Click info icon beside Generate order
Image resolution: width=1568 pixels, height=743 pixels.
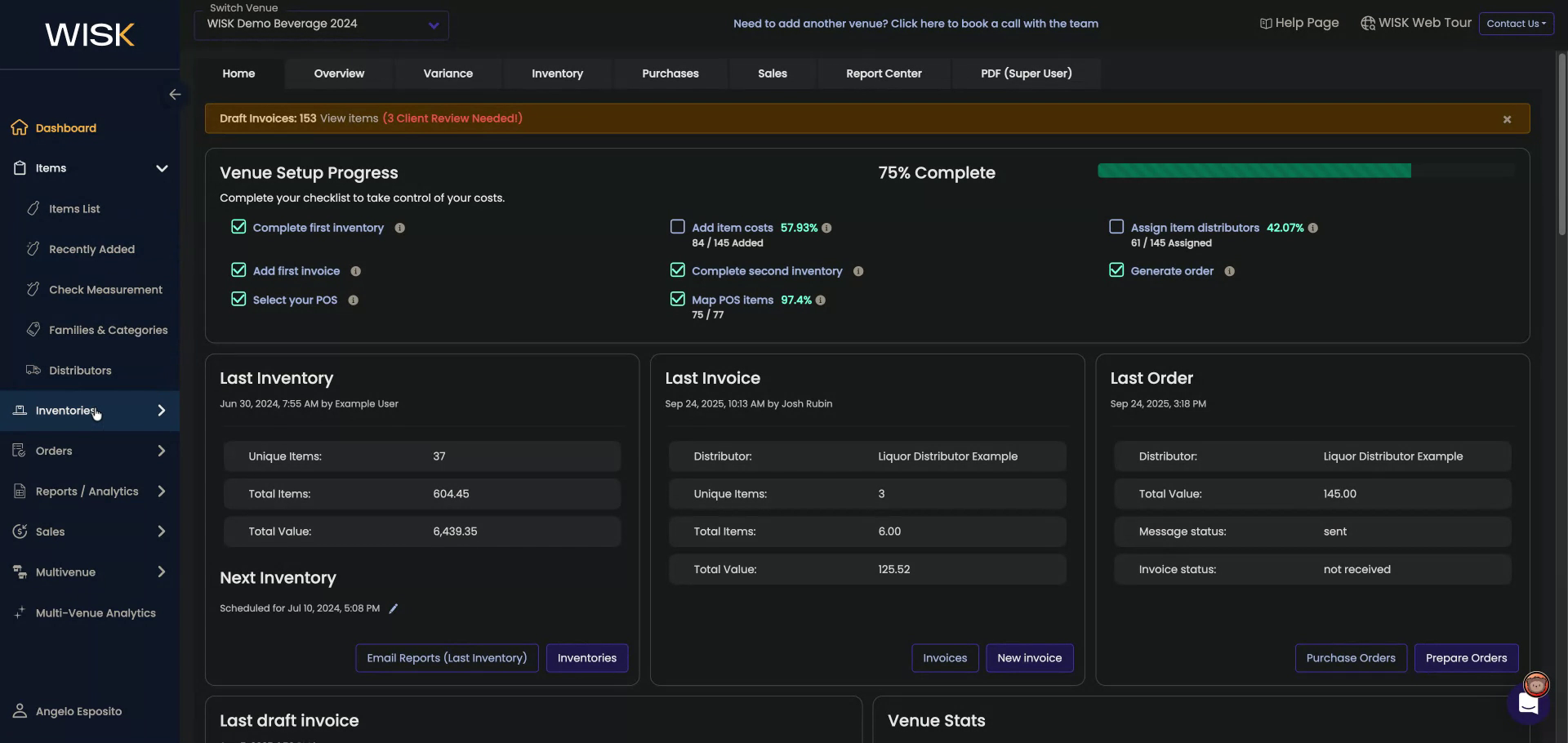[1229, 272]
